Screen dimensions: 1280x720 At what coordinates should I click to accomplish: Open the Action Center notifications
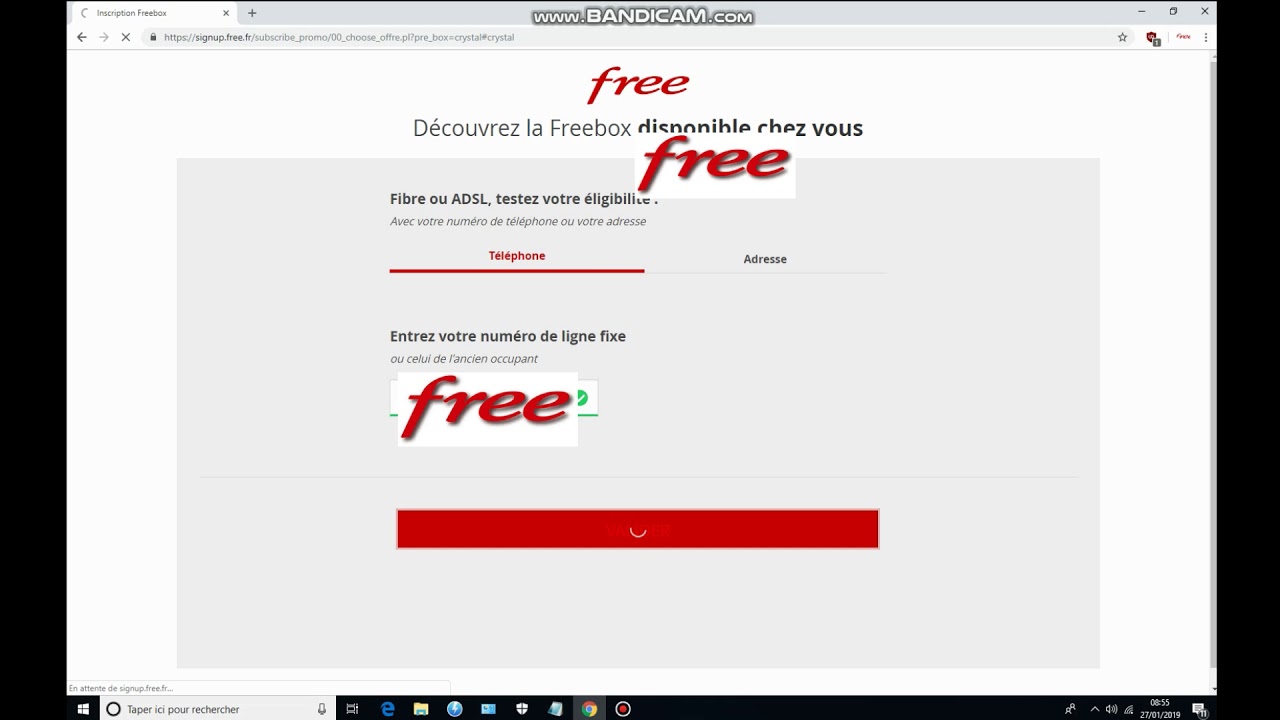[1198, 709]
